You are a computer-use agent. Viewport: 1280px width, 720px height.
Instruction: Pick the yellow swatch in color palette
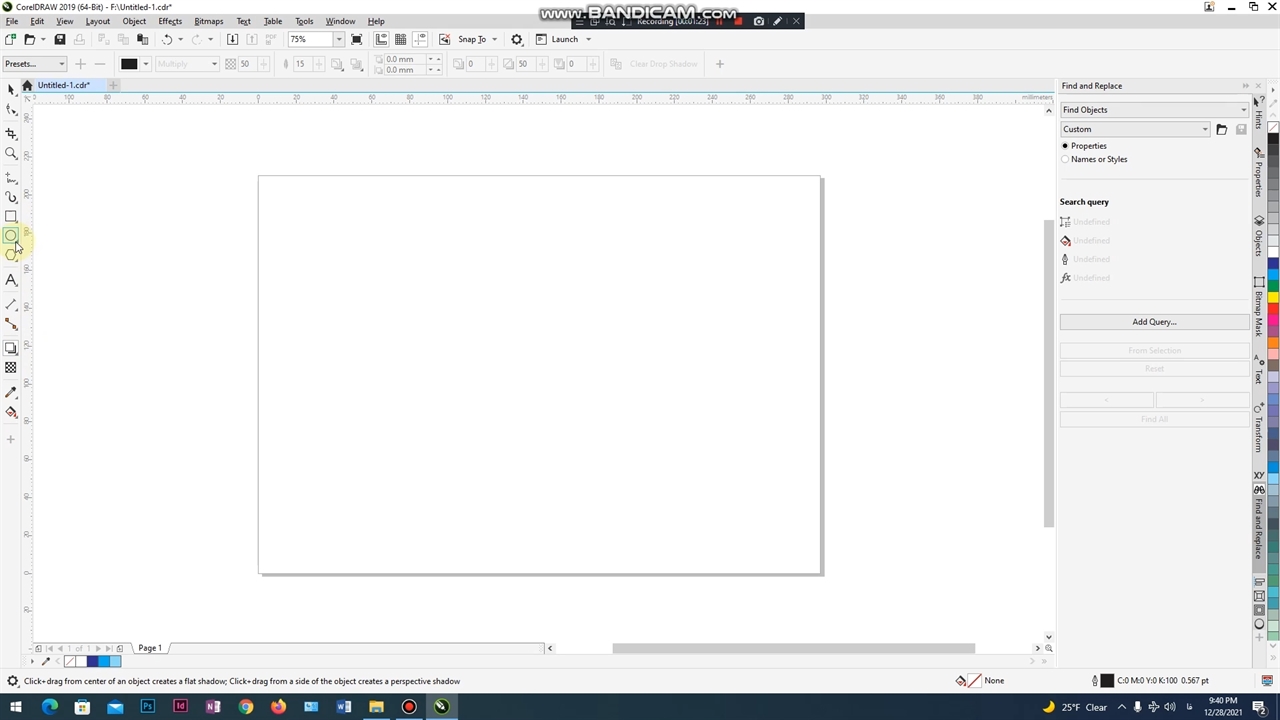tap(1273, 298)
